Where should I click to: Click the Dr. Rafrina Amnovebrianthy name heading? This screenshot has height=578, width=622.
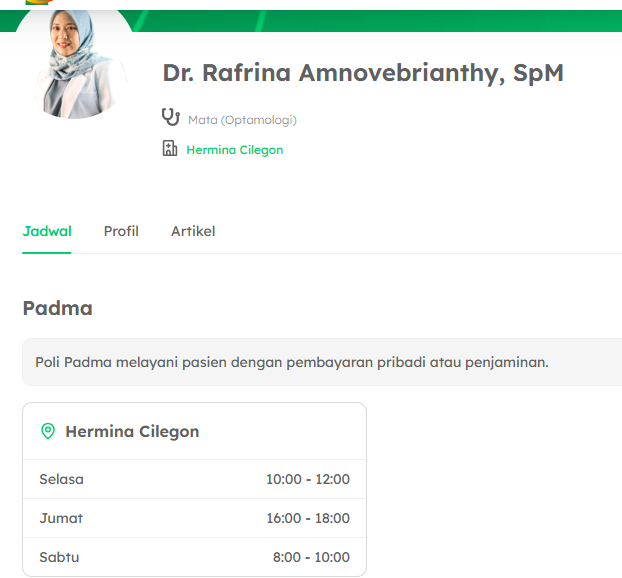363,73
